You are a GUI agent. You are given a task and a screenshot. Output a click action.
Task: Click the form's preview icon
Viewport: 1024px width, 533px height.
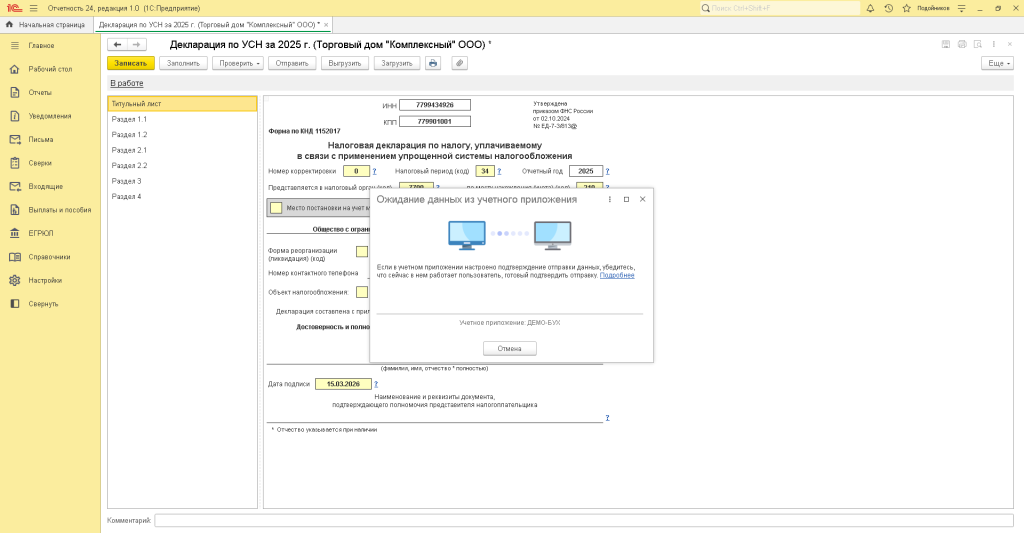click(978, 44)
